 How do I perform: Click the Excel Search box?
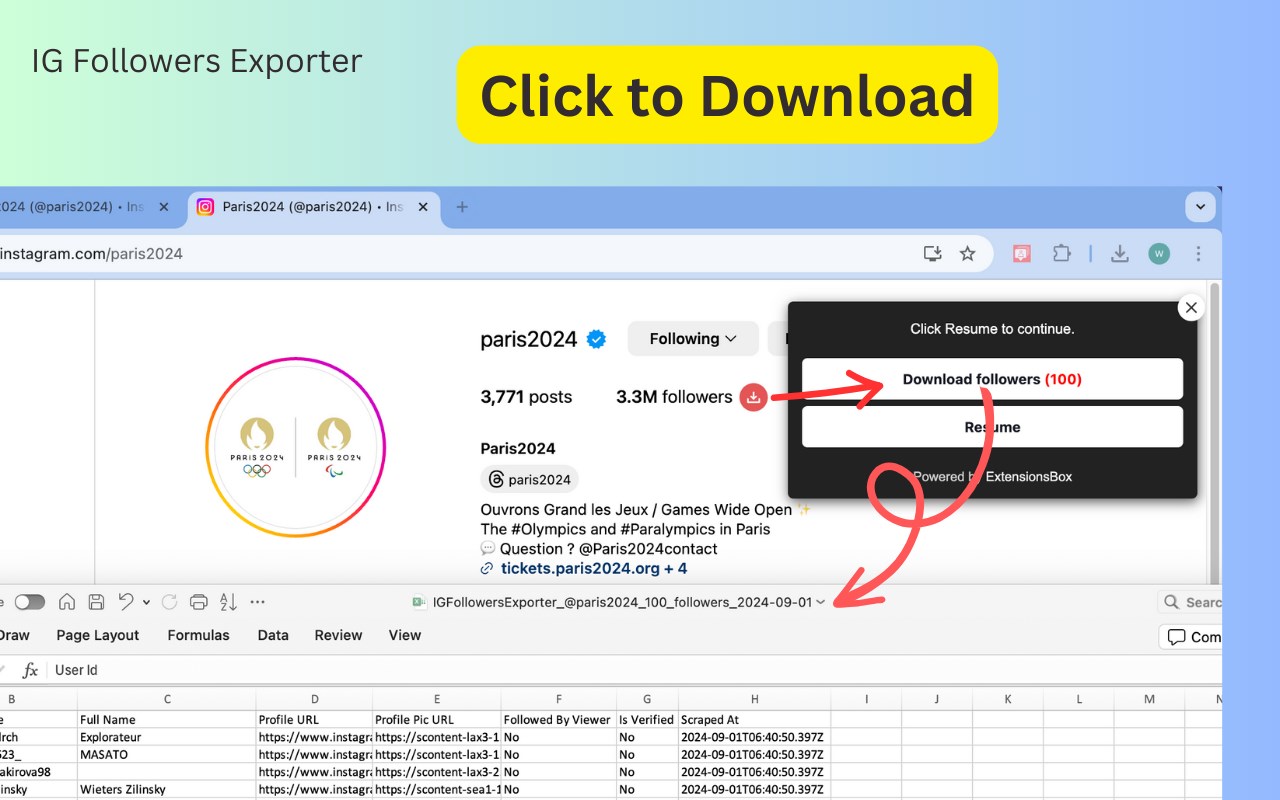[x=1190, y=602]
